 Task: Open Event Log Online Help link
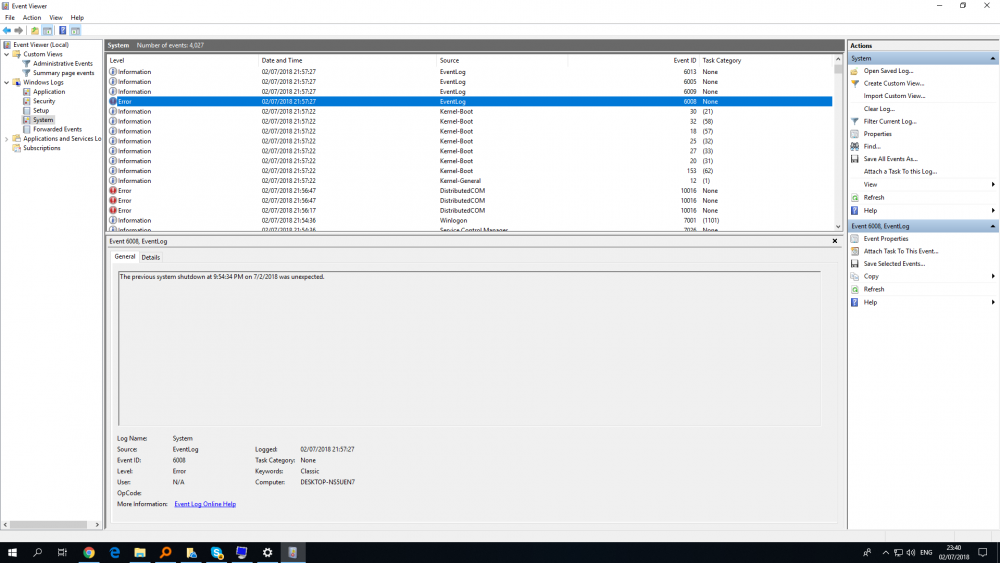(x=205, y=504)
